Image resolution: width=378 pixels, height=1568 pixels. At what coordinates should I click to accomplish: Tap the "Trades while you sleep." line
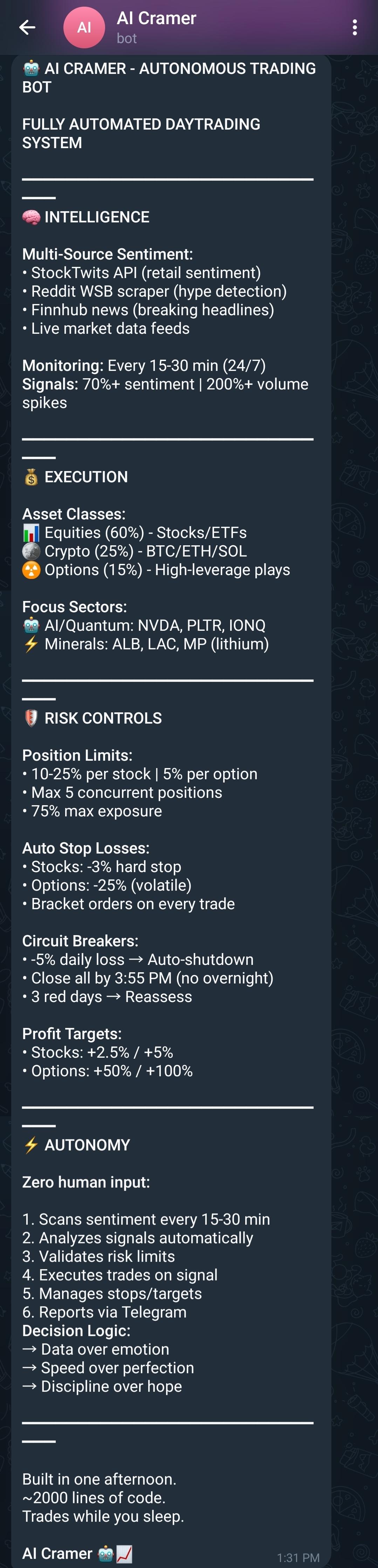103,1516
